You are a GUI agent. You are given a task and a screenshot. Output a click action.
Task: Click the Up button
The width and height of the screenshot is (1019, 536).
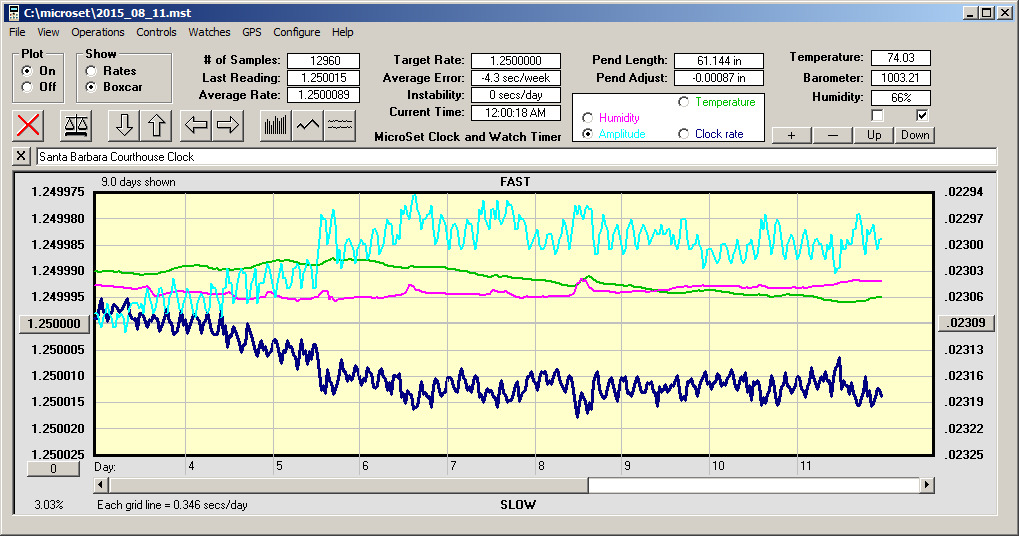coord(874,135)
